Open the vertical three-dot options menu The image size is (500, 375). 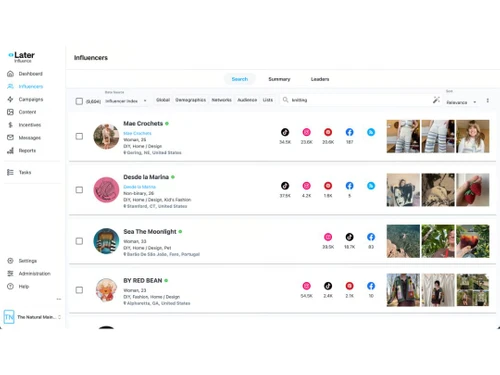pyautogui.click(x=488, y=100)
